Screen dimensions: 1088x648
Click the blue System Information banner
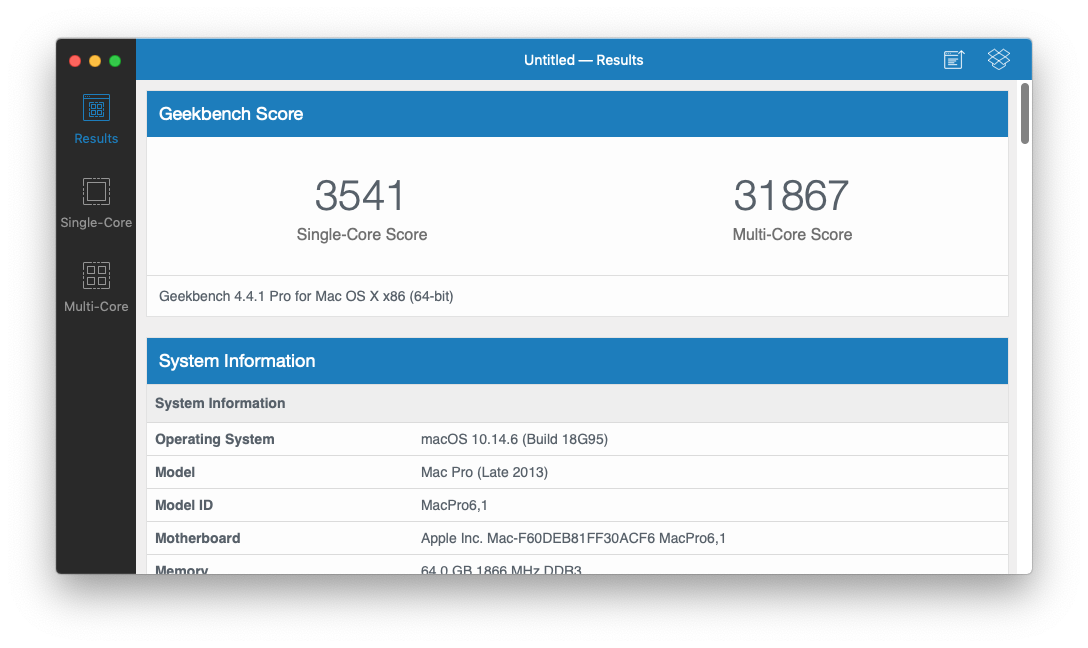click(577, 361)
